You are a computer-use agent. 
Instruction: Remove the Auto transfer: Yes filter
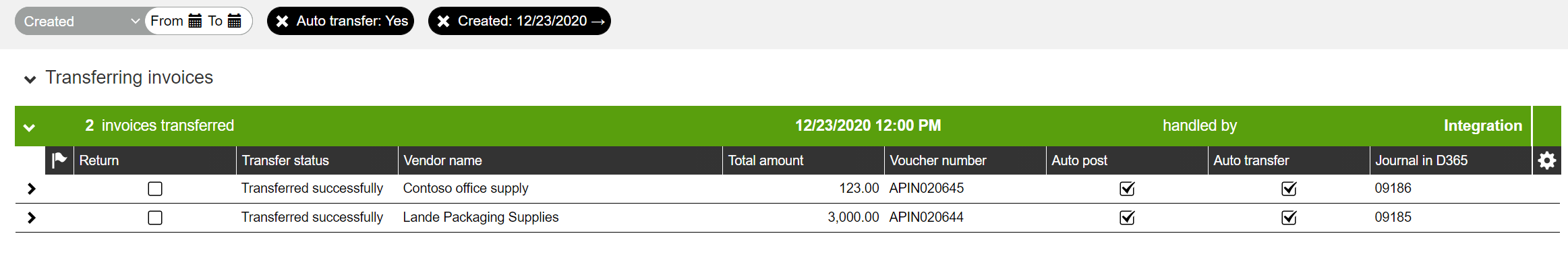(283, 21)
